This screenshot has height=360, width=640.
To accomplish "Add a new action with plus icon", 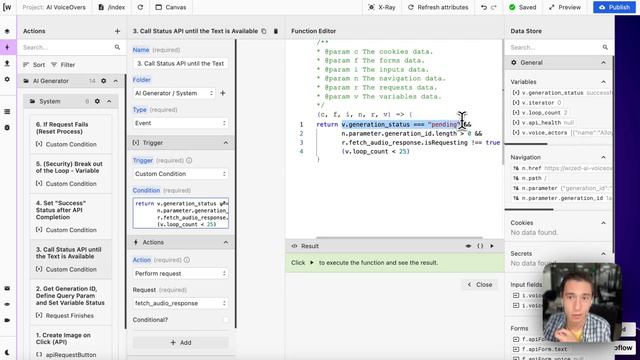I will coord(117,31).
